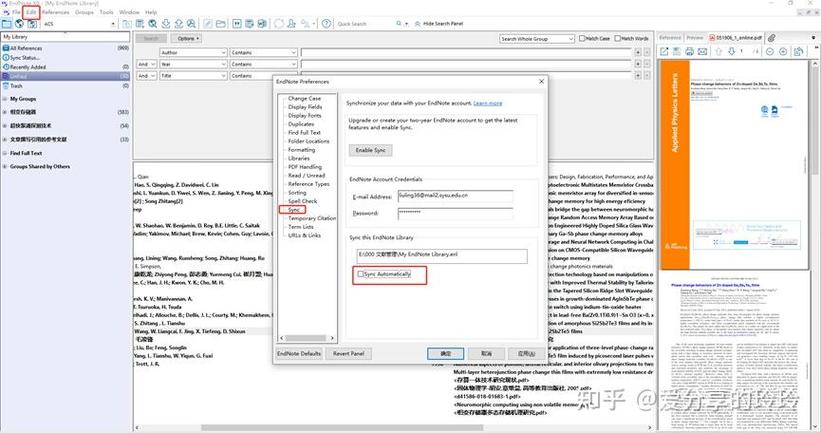The width and height of the screenshot is (821, 433).
Task: Click the PDF Zoom In plus icon
Action: click(x=783, y=51)
